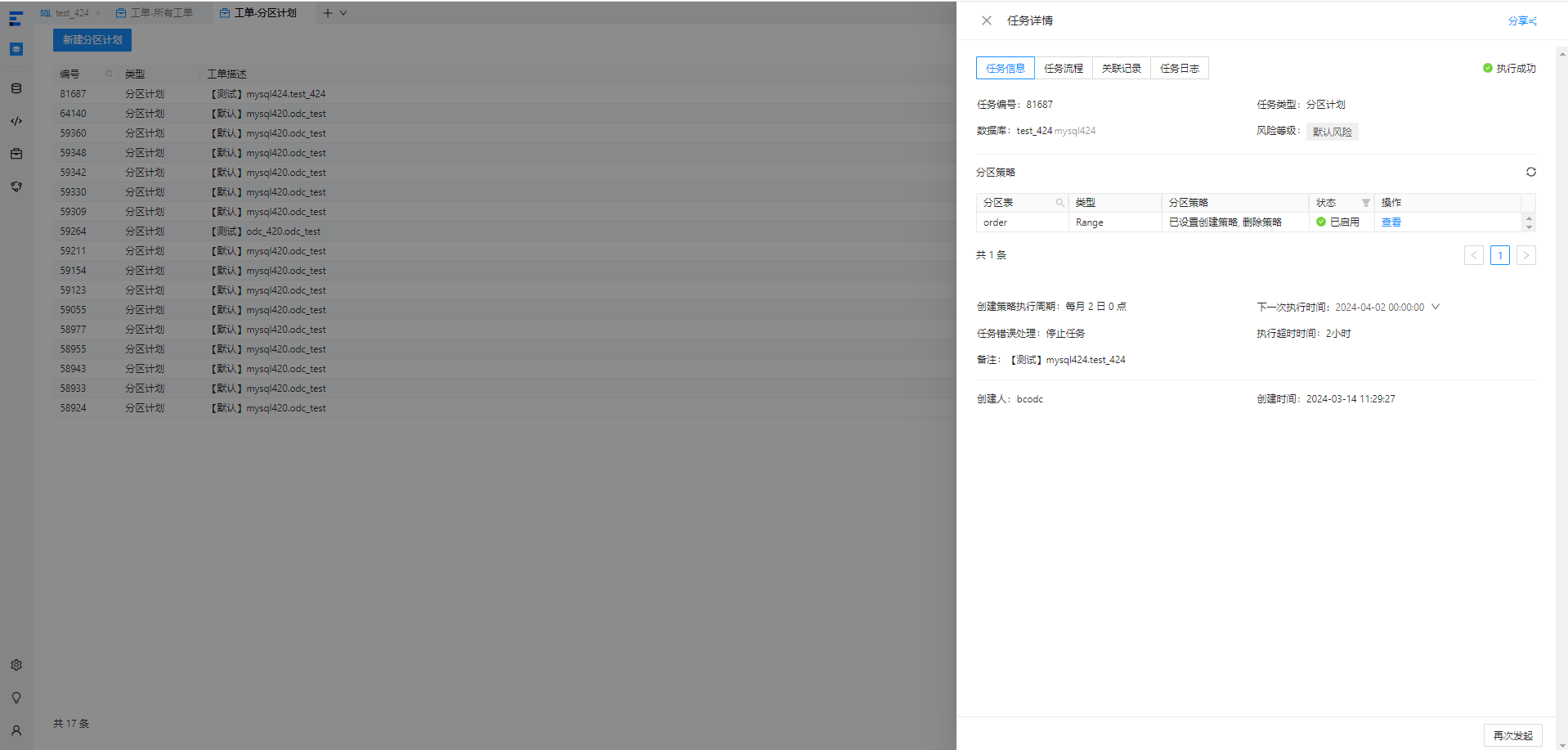
Task: Open 关联记录 tab
Action: coord(1122,68)
